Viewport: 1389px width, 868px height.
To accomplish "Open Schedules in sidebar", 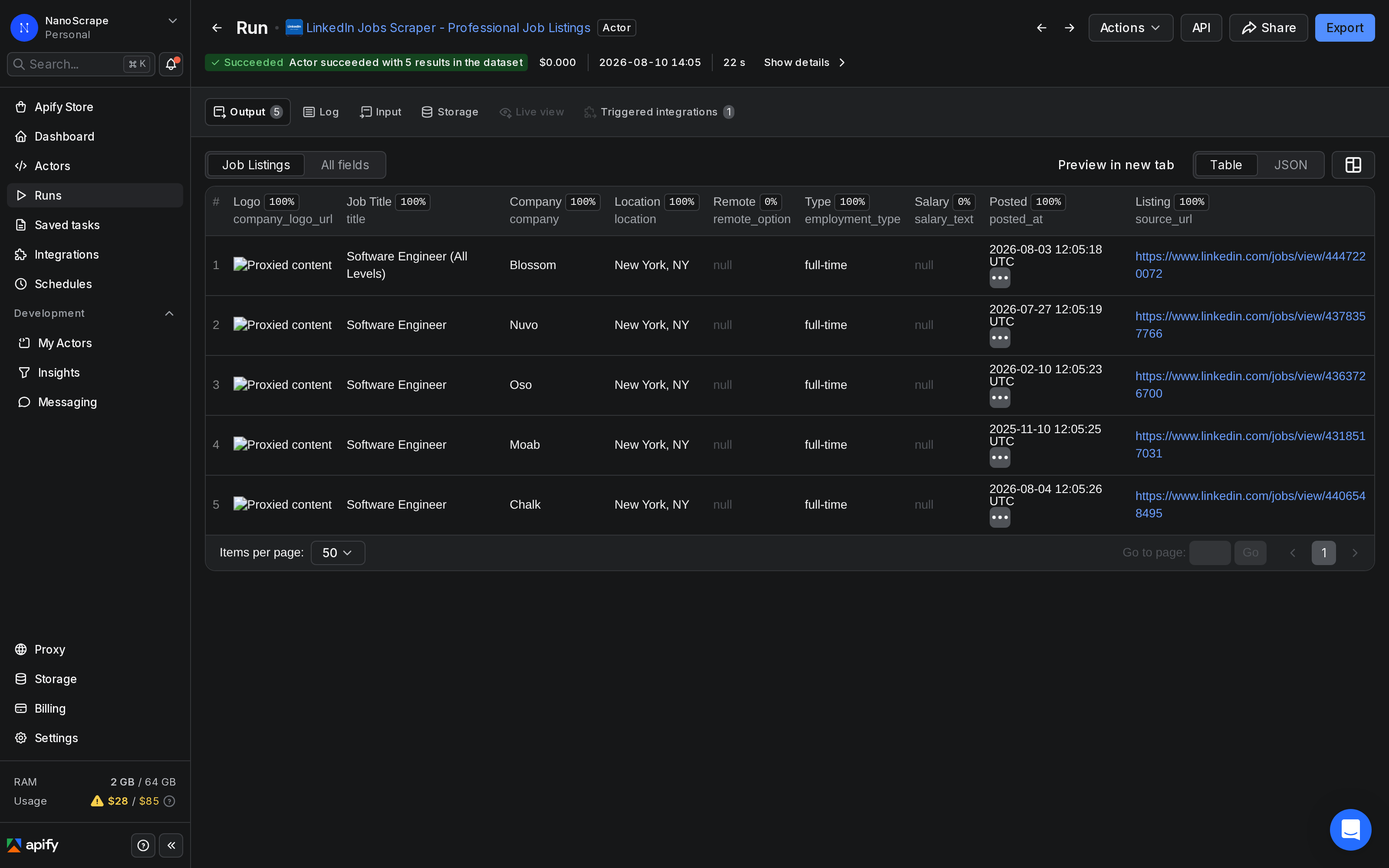I will click(x=95, y=284).
